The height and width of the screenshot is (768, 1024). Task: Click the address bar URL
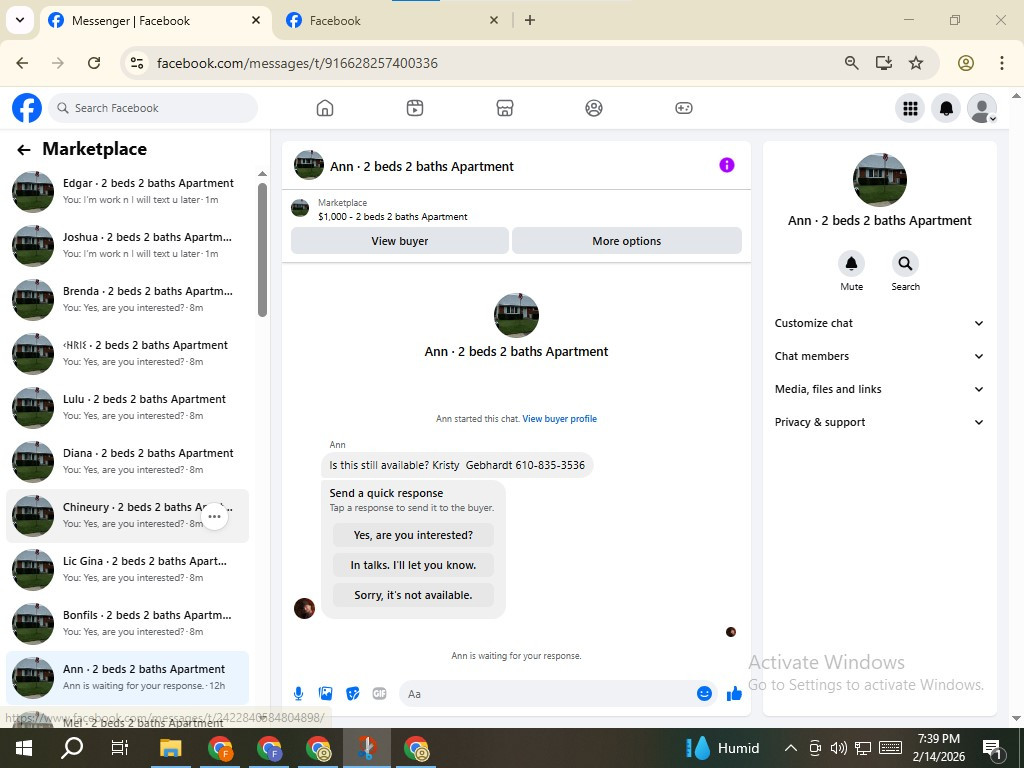coord(297,63)
